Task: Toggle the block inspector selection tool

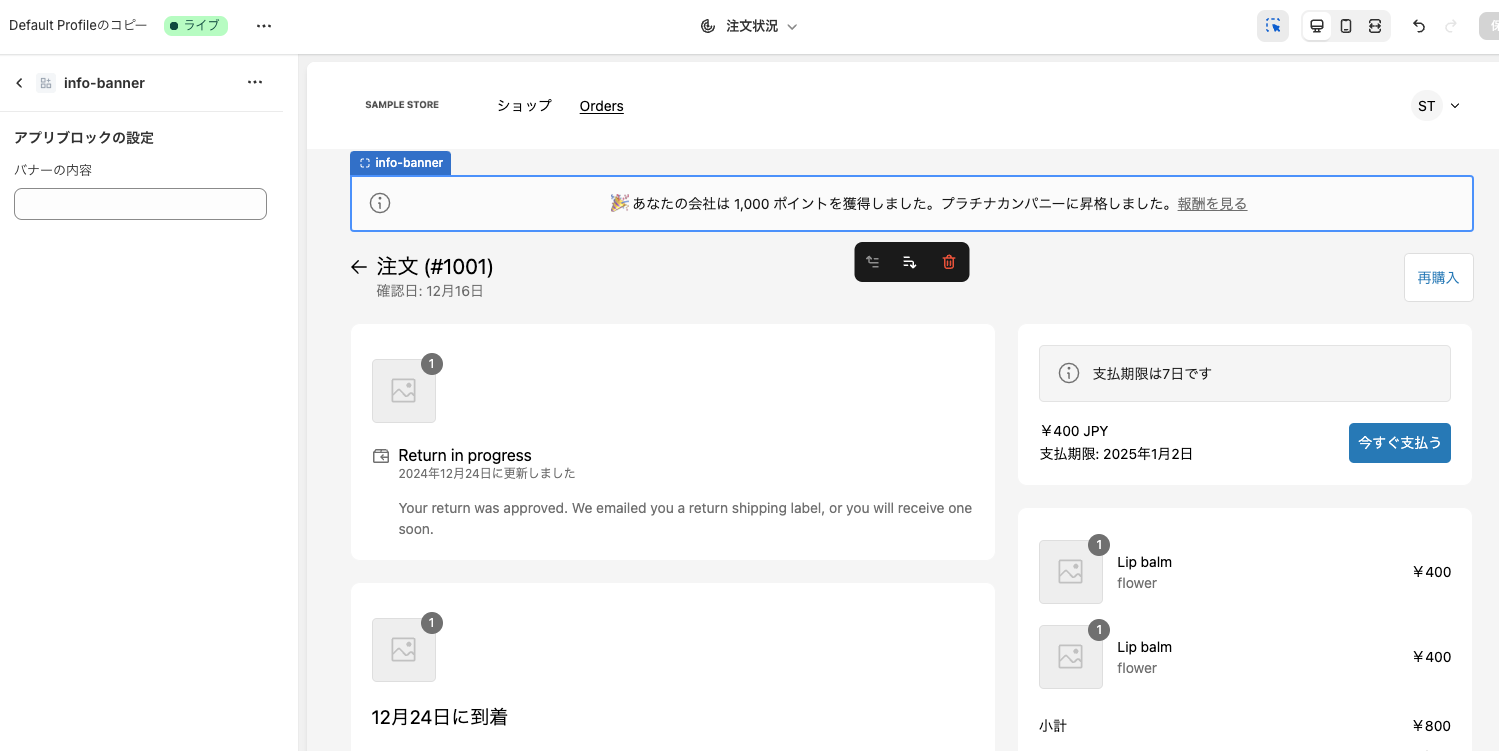Action: (1272, 26)
